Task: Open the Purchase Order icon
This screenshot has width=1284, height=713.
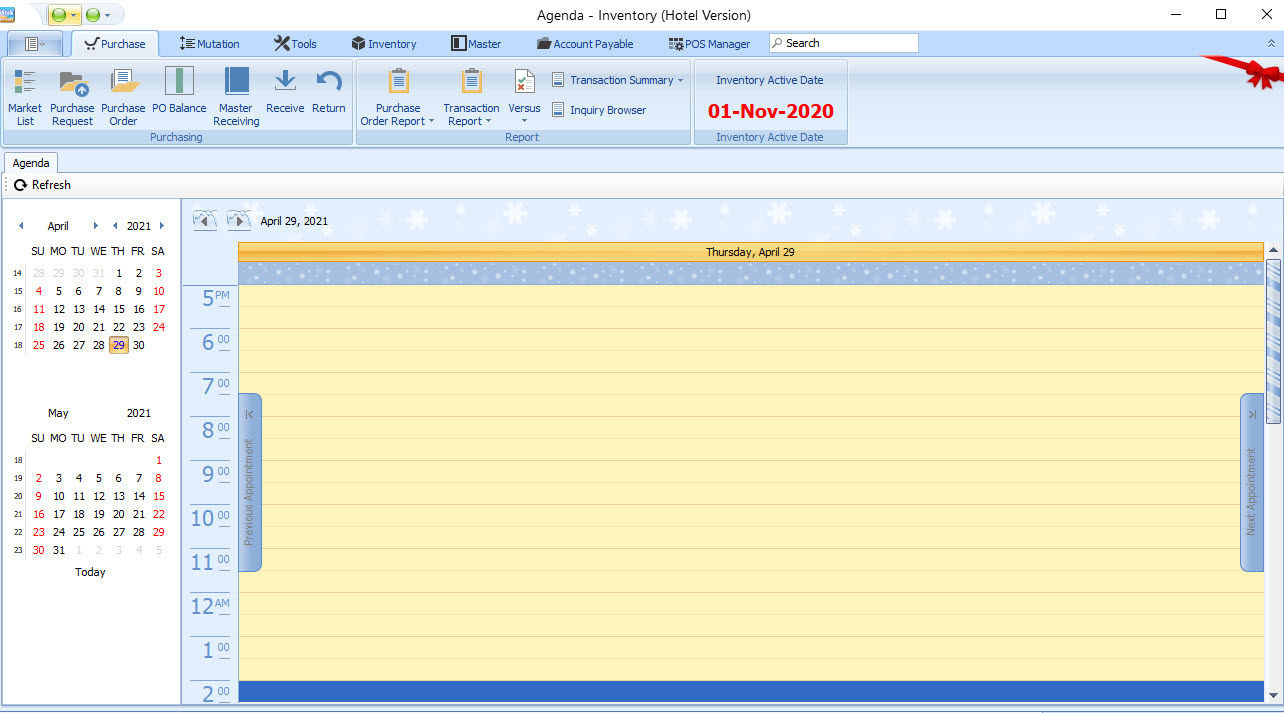Action: point(123,96)
